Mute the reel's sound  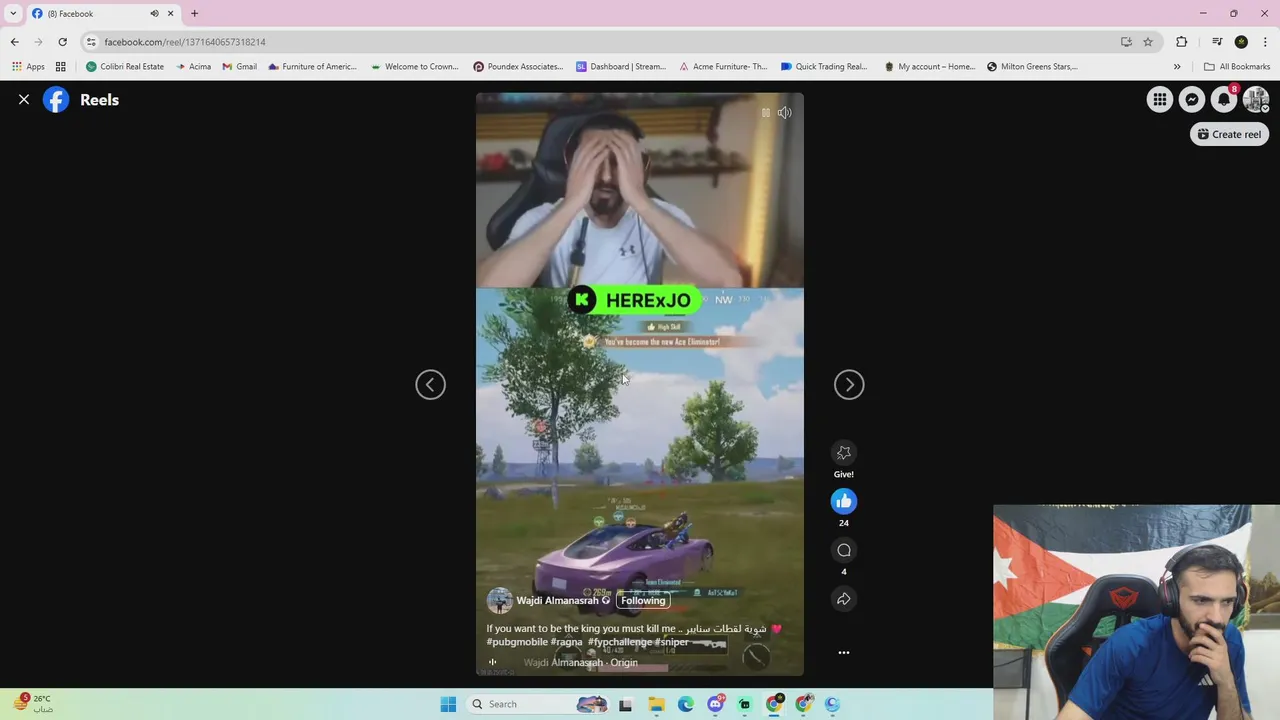coord(785,113)
